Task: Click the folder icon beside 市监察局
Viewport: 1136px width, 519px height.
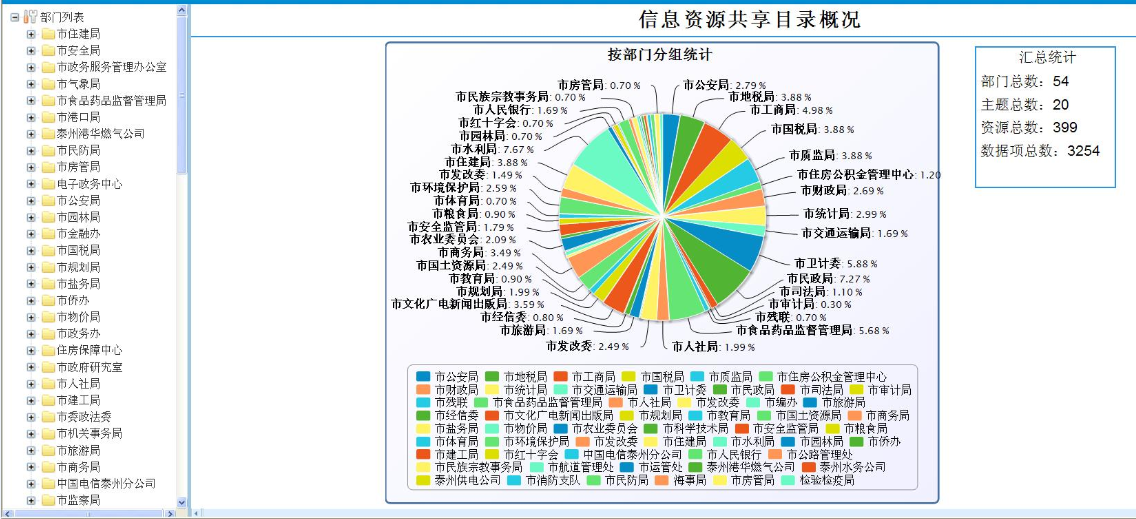Action: point(47,501)
